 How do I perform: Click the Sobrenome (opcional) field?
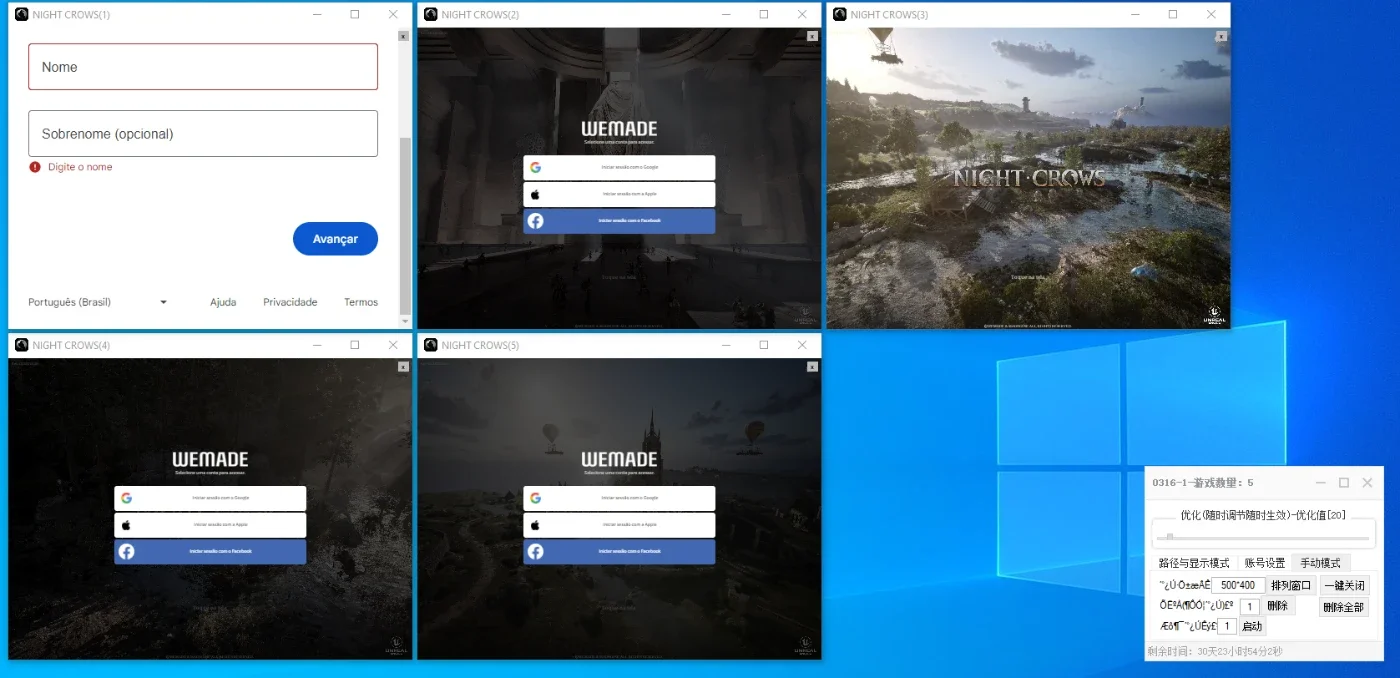(203, 133)
